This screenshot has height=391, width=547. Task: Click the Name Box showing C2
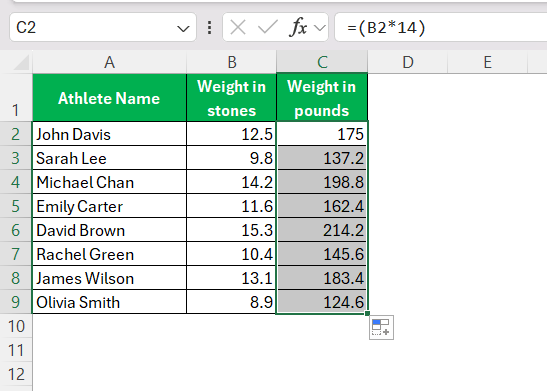pyautogui.click(x=103, y=27)
